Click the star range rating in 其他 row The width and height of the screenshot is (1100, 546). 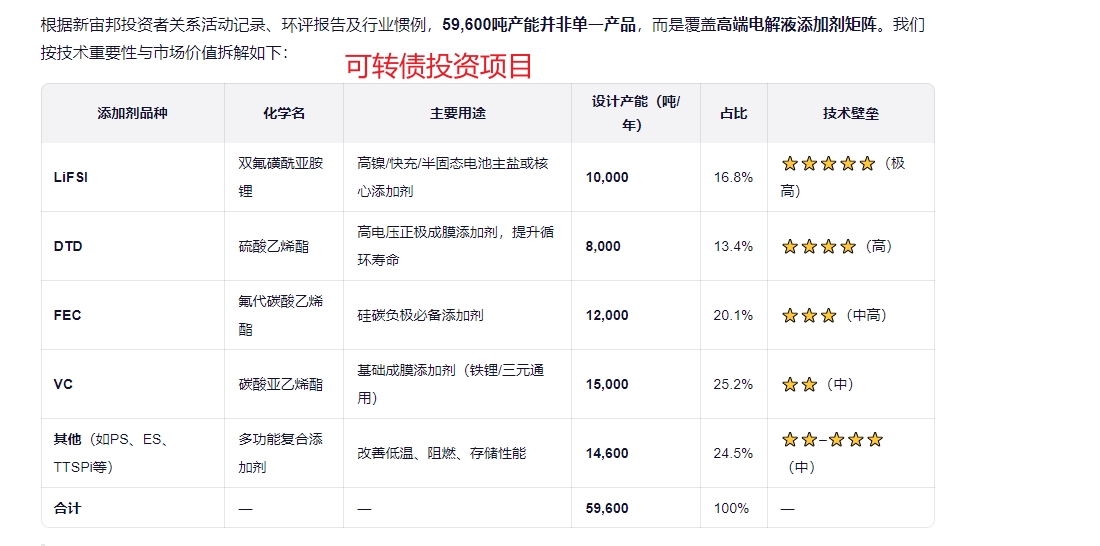click(832, 440)
